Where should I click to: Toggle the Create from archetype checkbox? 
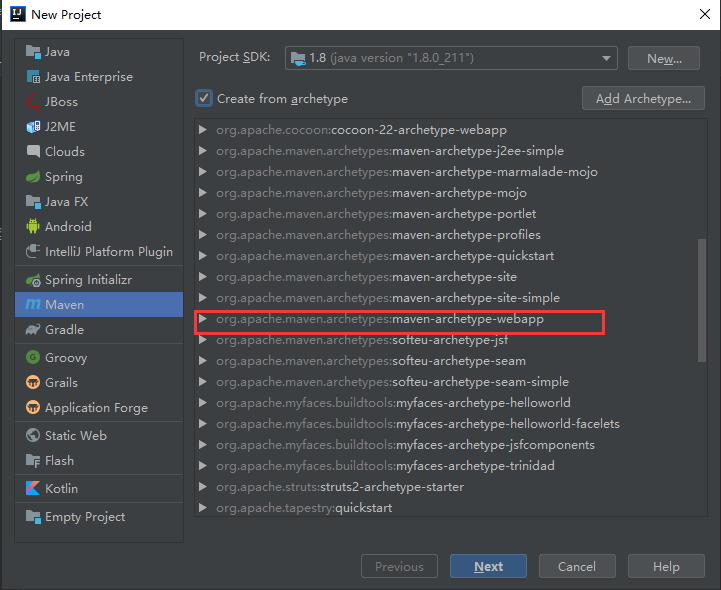(x=204, y=98)
